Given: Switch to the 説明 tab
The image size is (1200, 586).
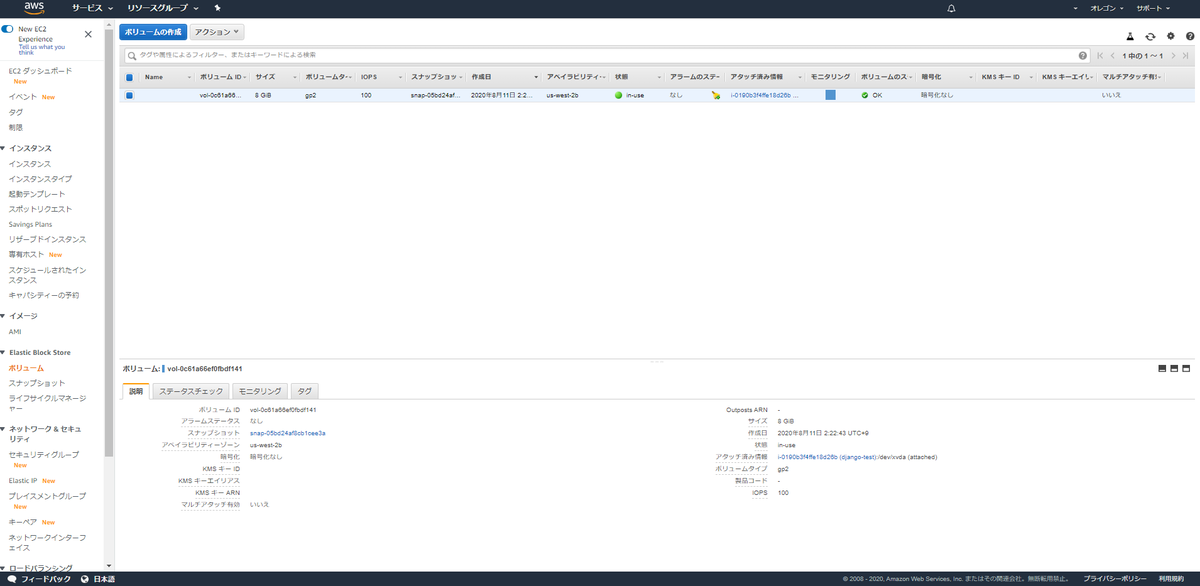Looking at the screenshot, I should coord(136,391).
